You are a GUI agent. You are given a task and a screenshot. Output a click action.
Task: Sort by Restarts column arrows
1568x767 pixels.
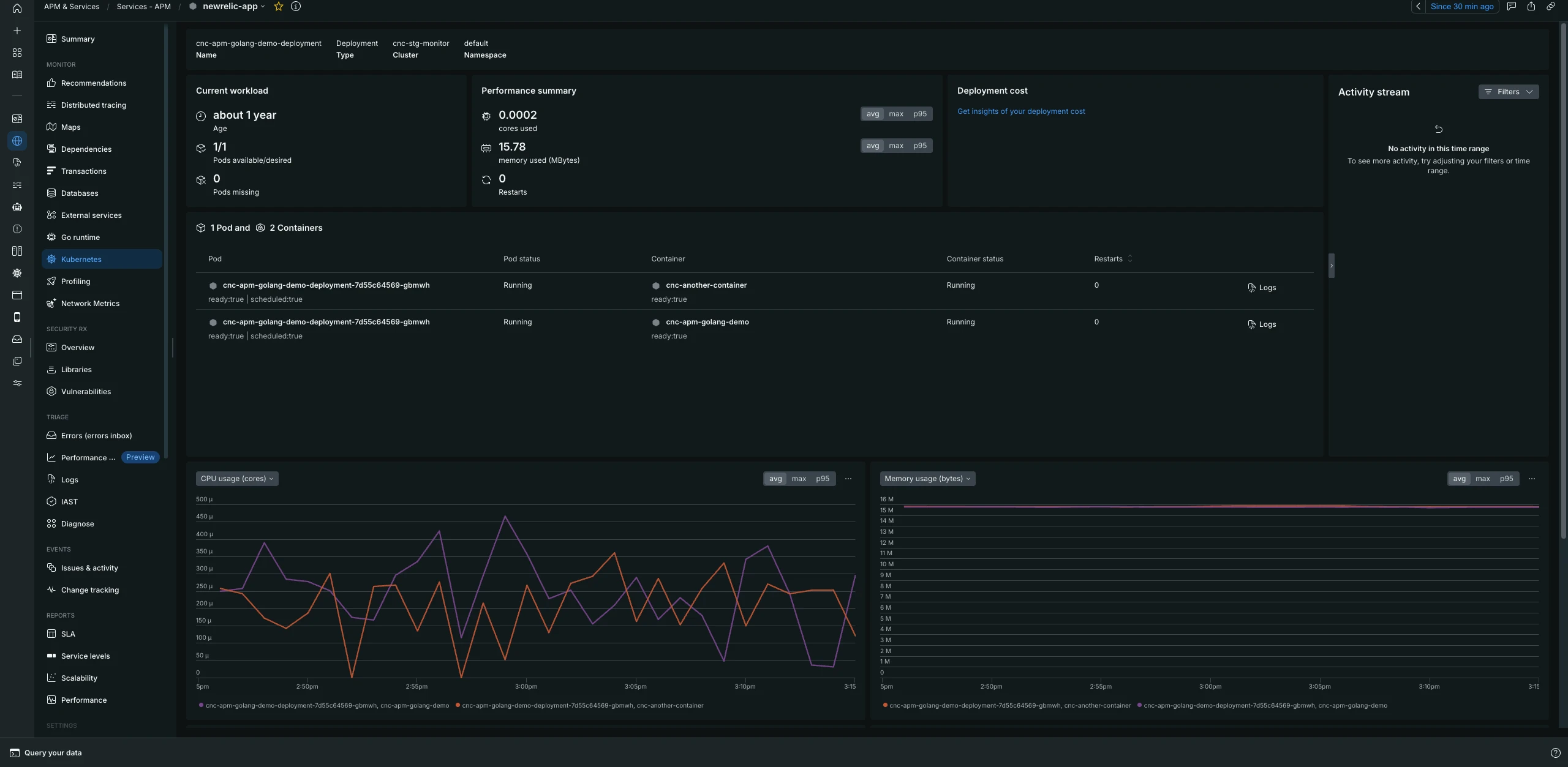(x=1130, y=259)
